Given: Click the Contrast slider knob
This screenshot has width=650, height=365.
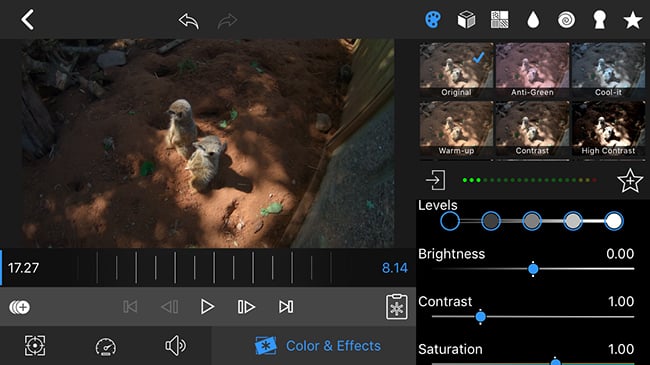Looking at the screenshot, I should point(480,317).
